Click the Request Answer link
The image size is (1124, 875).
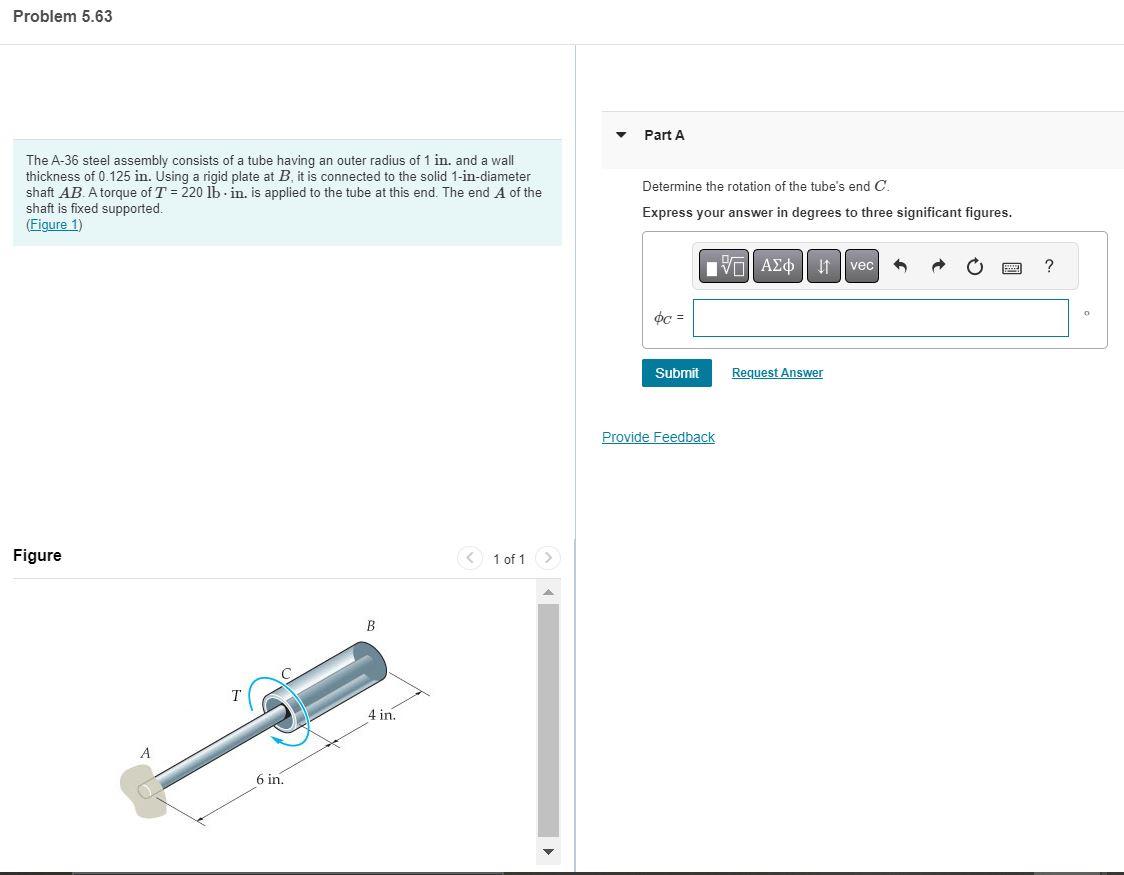coord(777,372)
